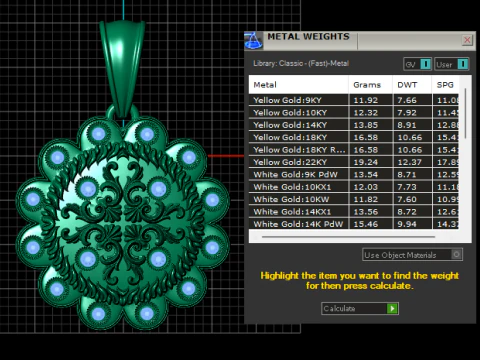
Task: Toggle Use Object Materials option
Action: pyautogui.click(x=412, y=255)
